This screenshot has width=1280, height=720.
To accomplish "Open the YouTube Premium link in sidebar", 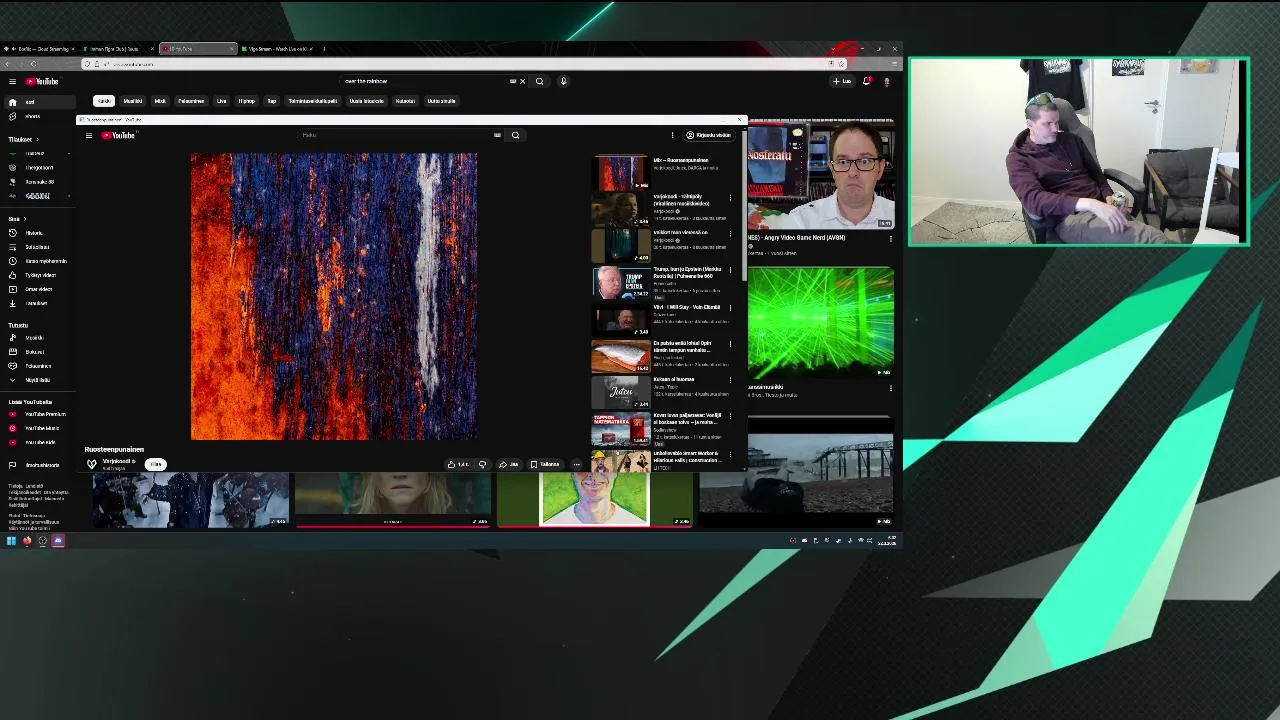I will (x=40, y=414).
